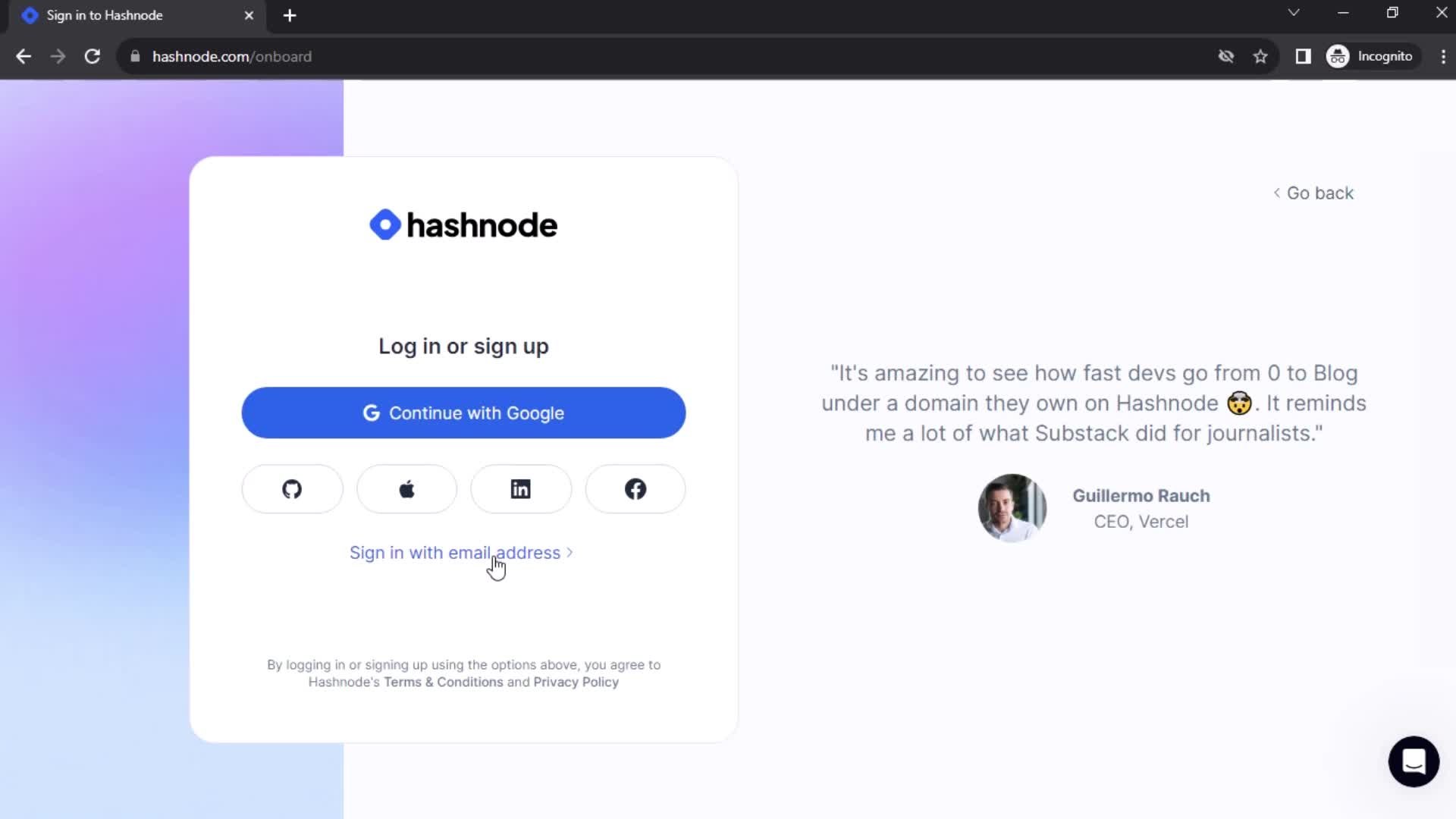Click the Hashnode logo icon
The width and height of the screenshot is (1456, 819).
pyautogui.click(x=386, y=223)
